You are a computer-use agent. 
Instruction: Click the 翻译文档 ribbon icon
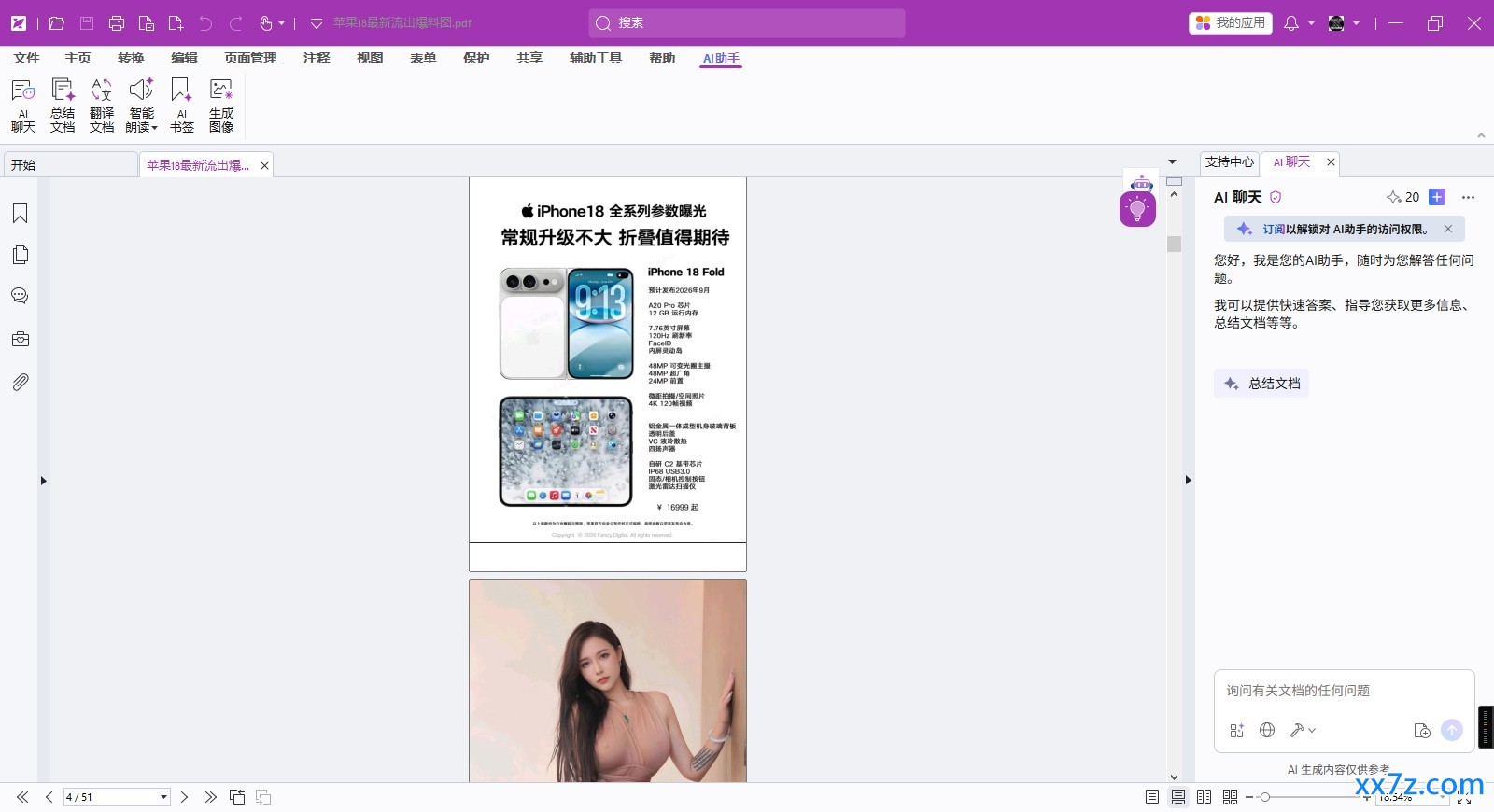(x=102, y=105)
